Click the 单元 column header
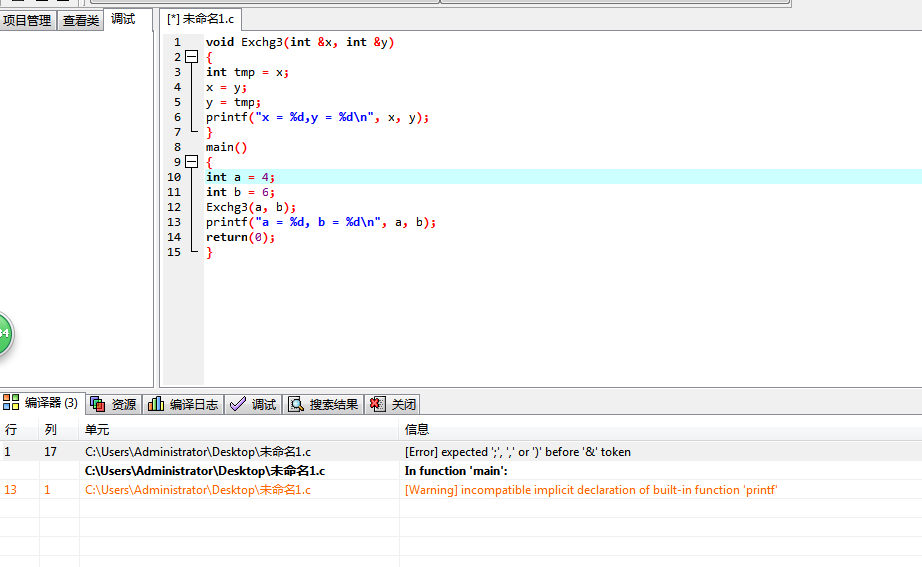922x567 pixels. (x=239, y=429)
